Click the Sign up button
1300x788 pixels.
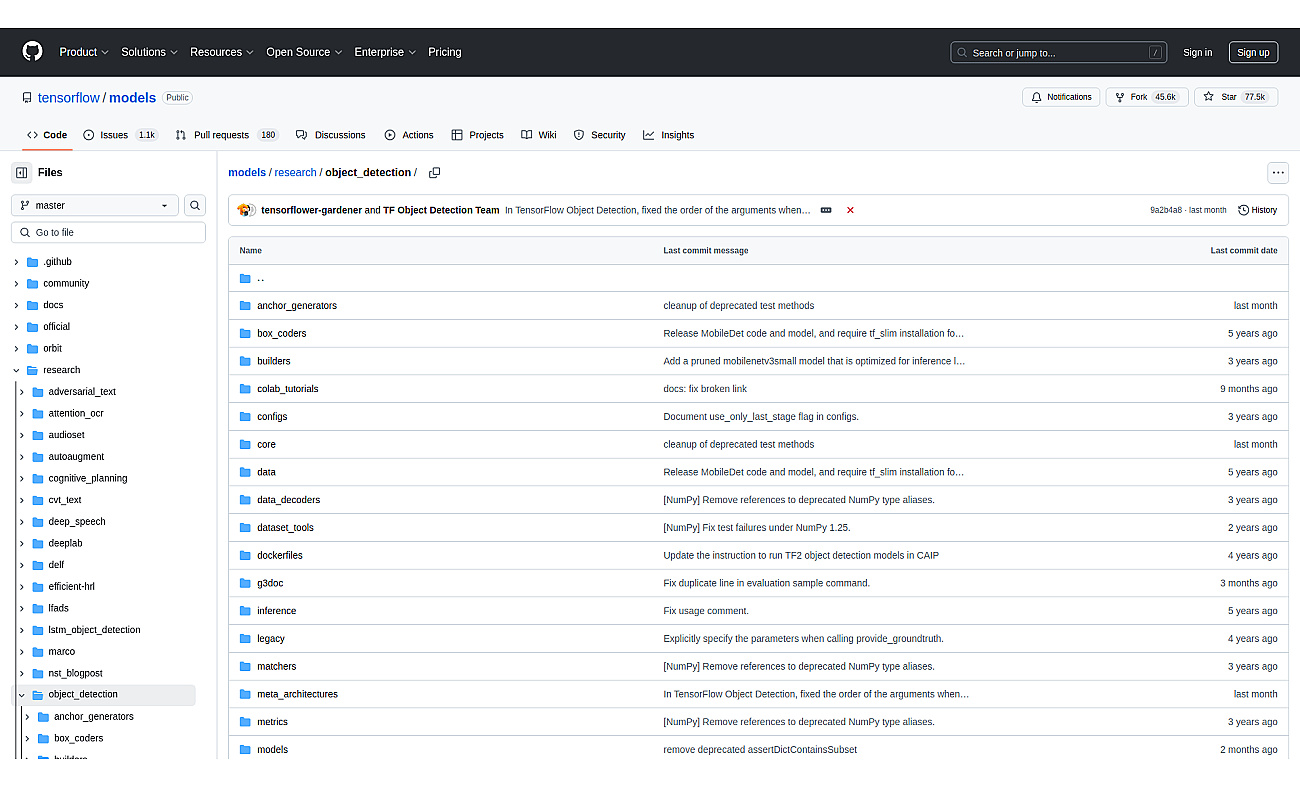click(1253, 52)
